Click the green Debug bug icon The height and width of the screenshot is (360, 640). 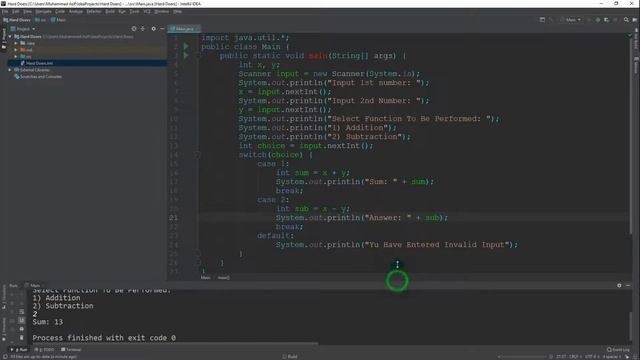tap(598, 20)
